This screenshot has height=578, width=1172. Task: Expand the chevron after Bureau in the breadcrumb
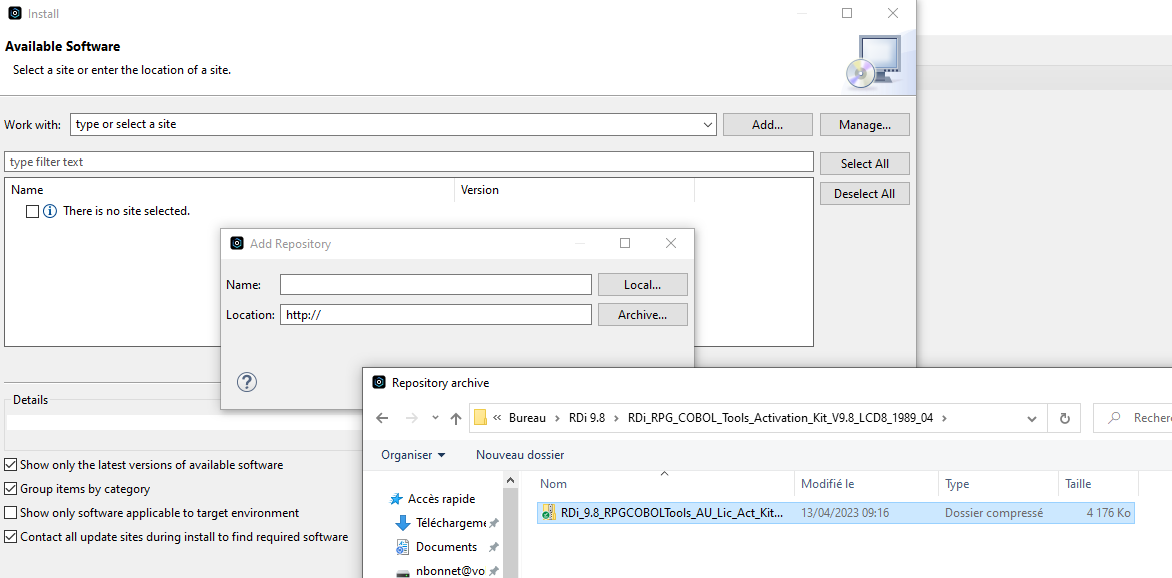[x=557, y=418]
